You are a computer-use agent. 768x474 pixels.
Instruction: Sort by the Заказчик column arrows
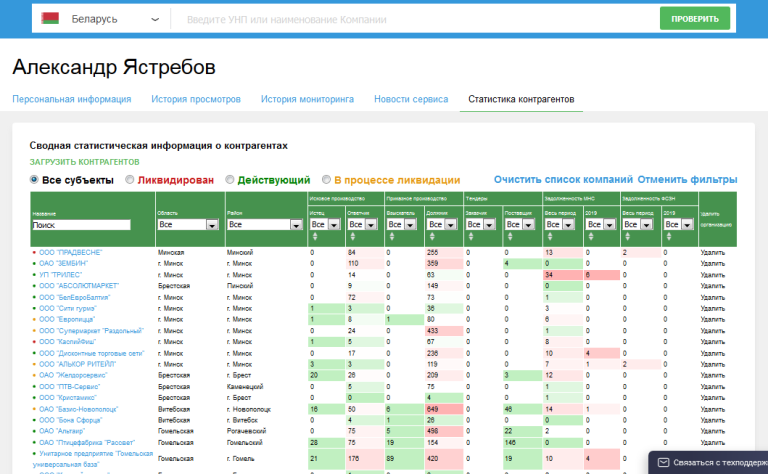tap(471, 237)
